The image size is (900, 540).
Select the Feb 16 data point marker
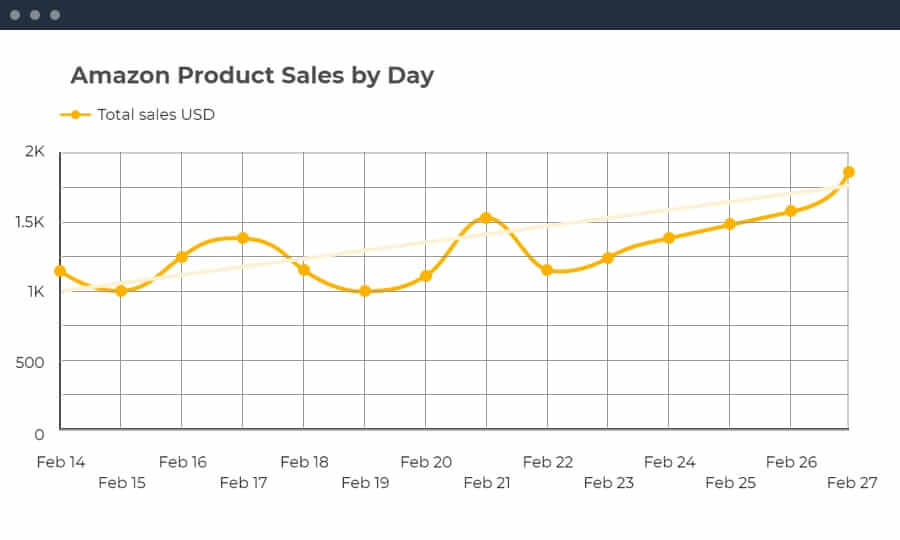[182, 257]
